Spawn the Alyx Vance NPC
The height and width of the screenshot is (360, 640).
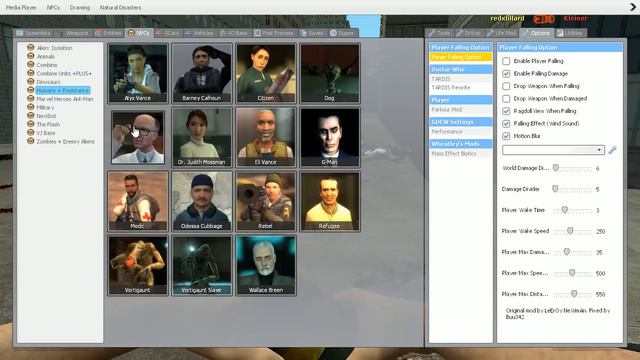138,73
